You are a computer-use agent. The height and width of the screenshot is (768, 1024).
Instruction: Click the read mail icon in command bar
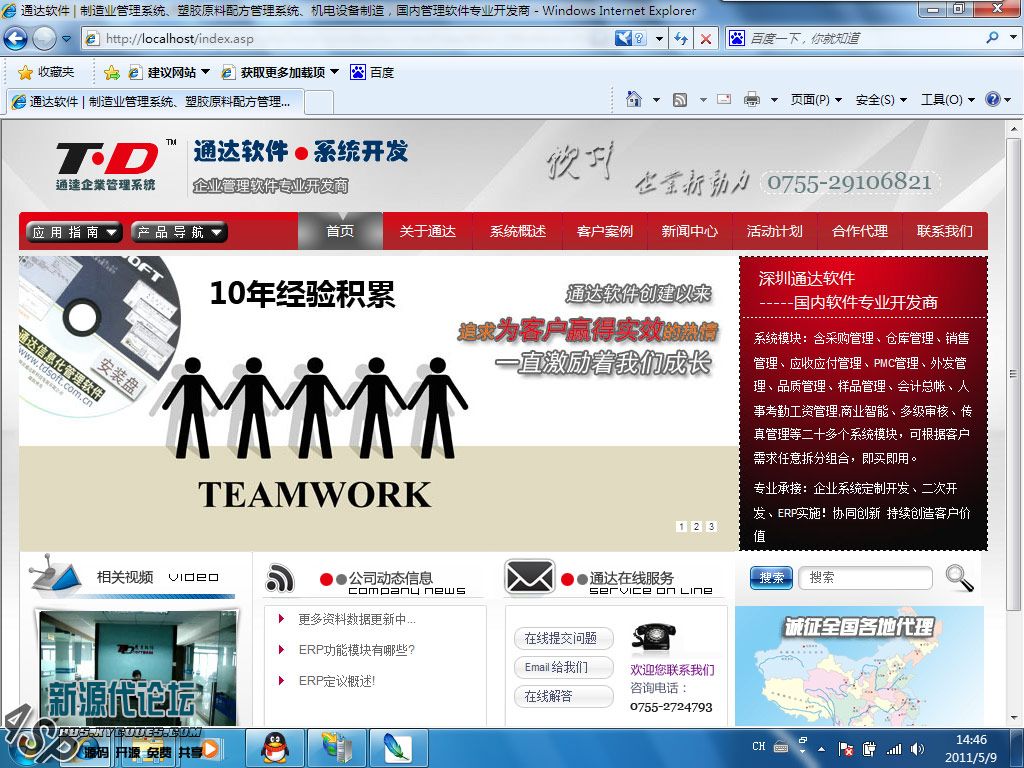click(724, 99)
